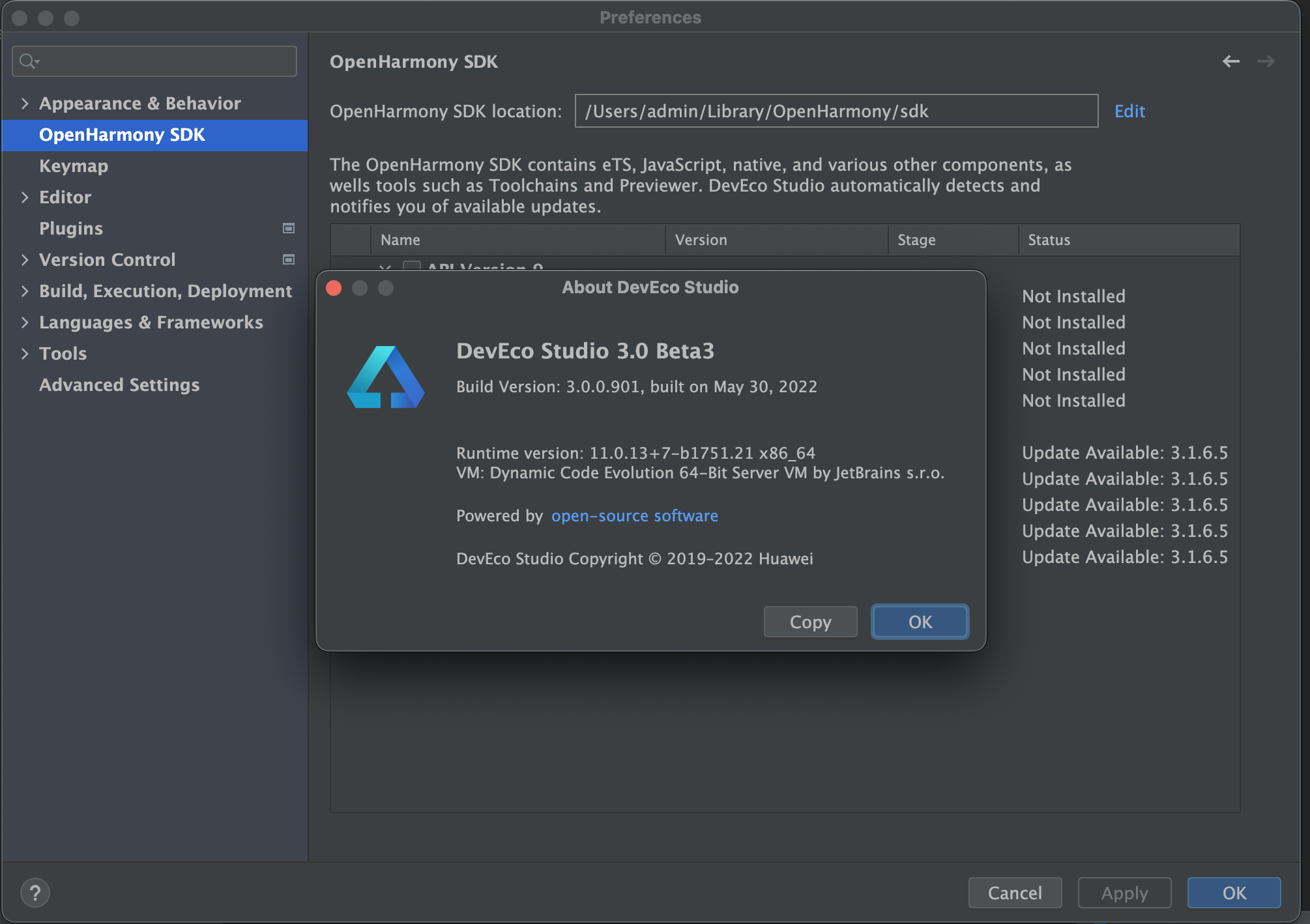Expand Appearance & Behavior settings section
The image size is (1310, 924).
pyautogui.click(x=25, y=104)
